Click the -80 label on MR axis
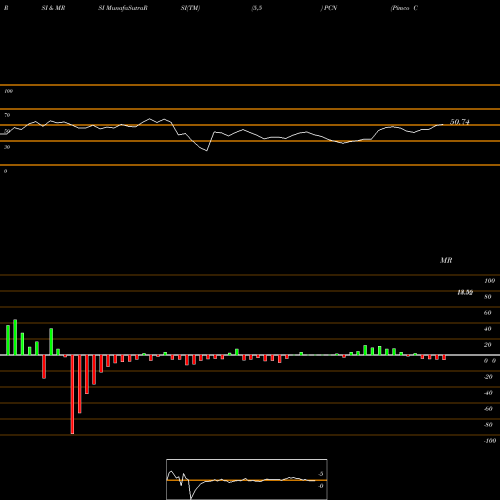 pos(488,425)
